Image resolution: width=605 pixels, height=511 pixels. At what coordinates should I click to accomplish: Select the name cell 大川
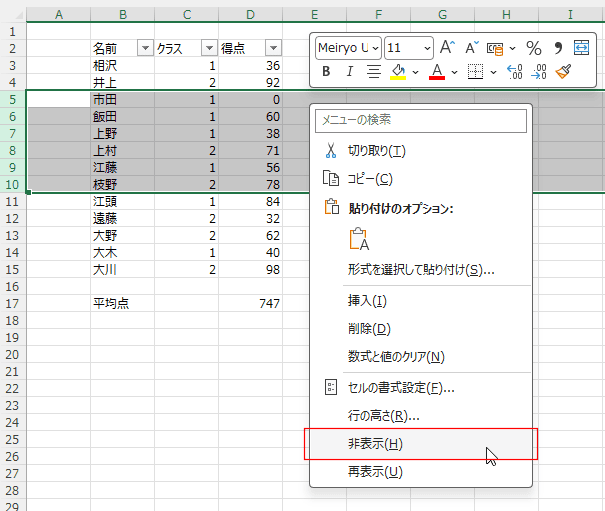click(x=123, y=269)
